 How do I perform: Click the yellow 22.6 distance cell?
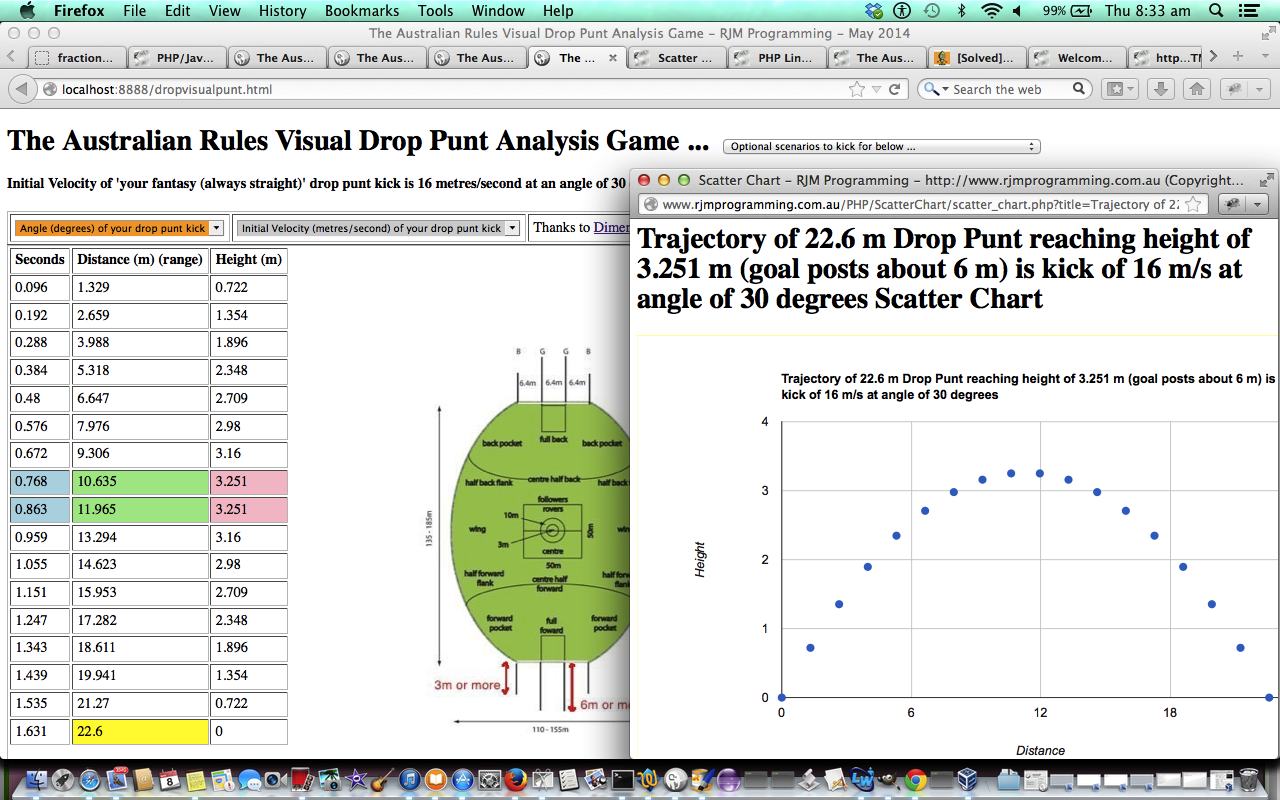pos(140,731)
